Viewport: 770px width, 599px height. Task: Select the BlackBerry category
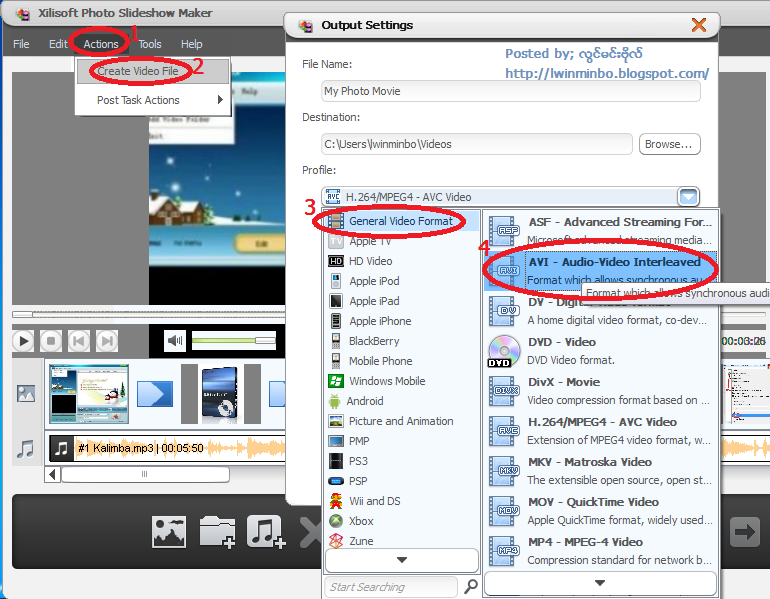click(401, 341)
